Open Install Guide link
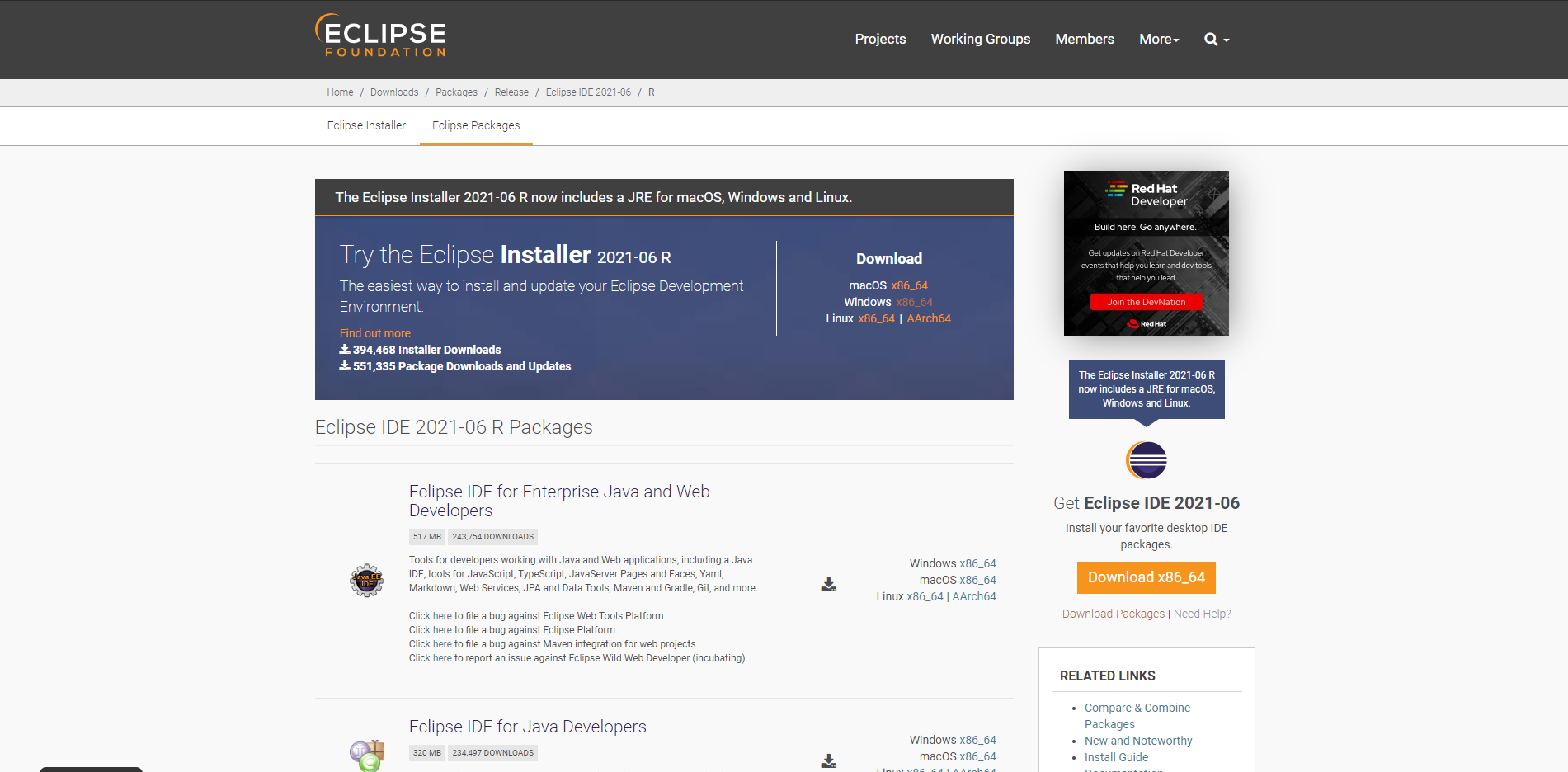This screenshot has height=772, width=1568. pos(1116,757)
